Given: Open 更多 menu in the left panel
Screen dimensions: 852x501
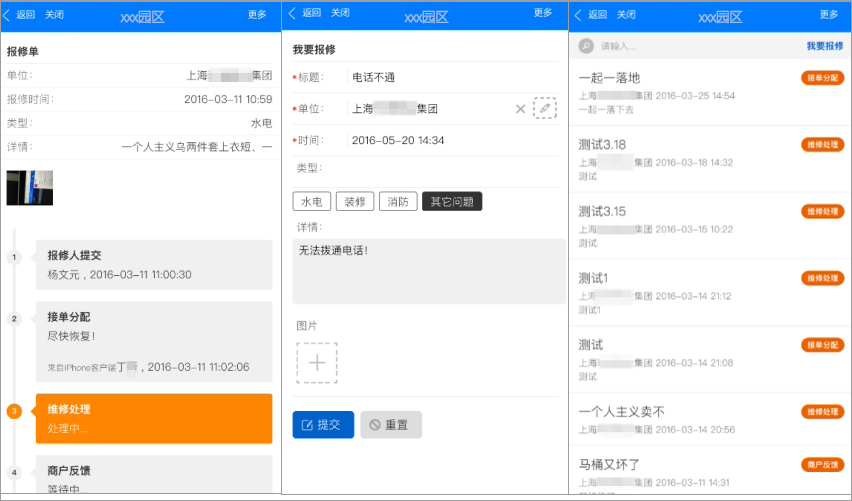Looking at the screenshot, I should [x=257, y=15].
